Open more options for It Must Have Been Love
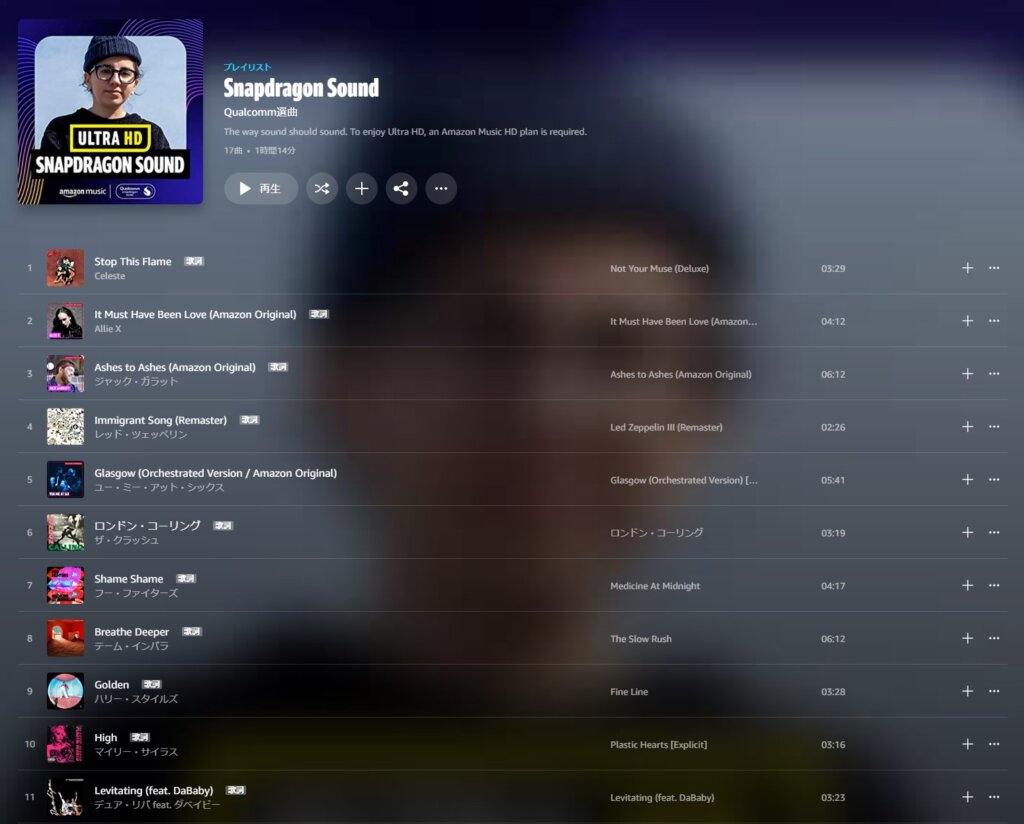Screen dimensions: 1024x824 point(994,321)
